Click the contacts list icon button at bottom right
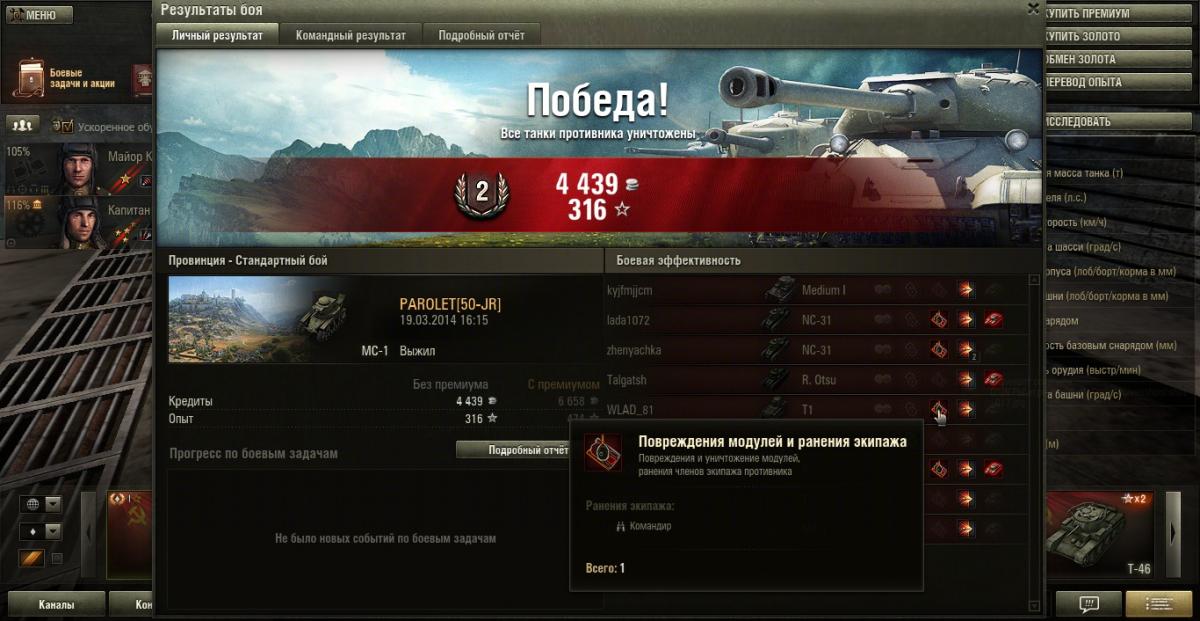This screenshot has width=1200, height=621. 1159,604
